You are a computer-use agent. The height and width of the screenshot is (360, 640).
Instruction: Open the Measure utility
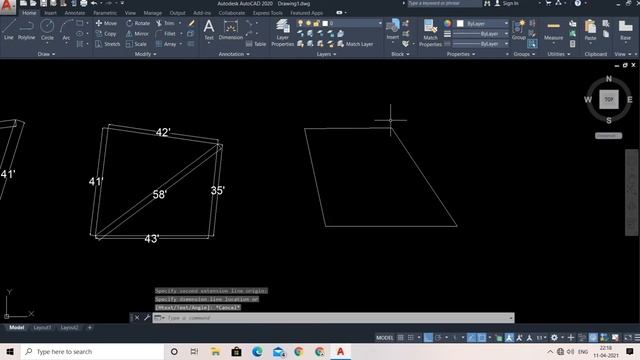point(553,31)
